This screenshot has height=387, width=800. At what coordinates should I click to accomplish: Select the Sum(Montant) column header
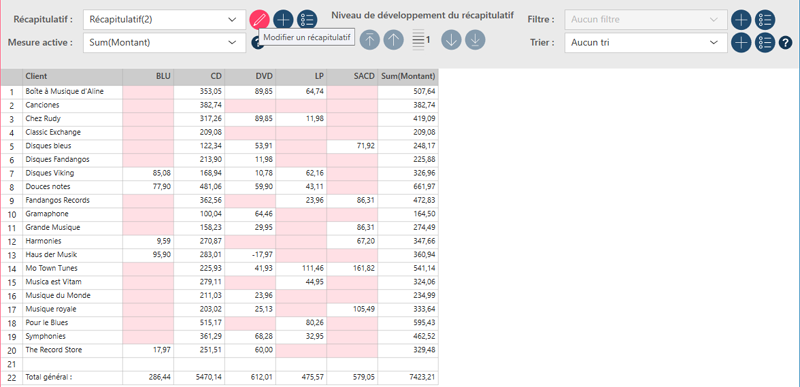408,77
